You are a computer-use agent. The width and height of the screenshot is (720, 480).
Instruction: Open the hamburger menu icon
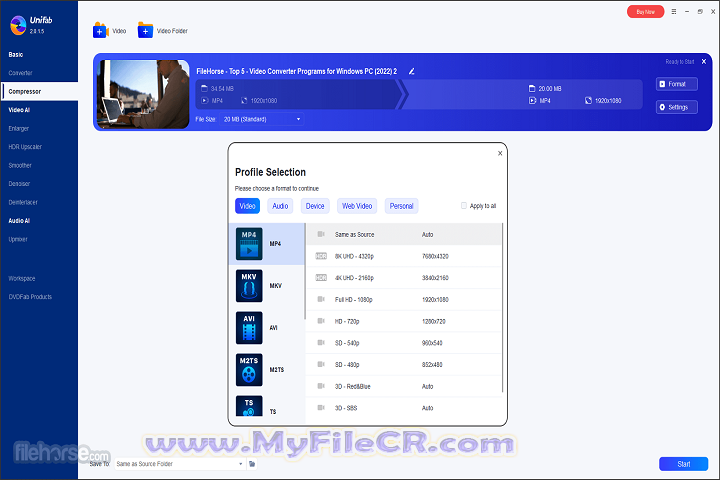674,11
